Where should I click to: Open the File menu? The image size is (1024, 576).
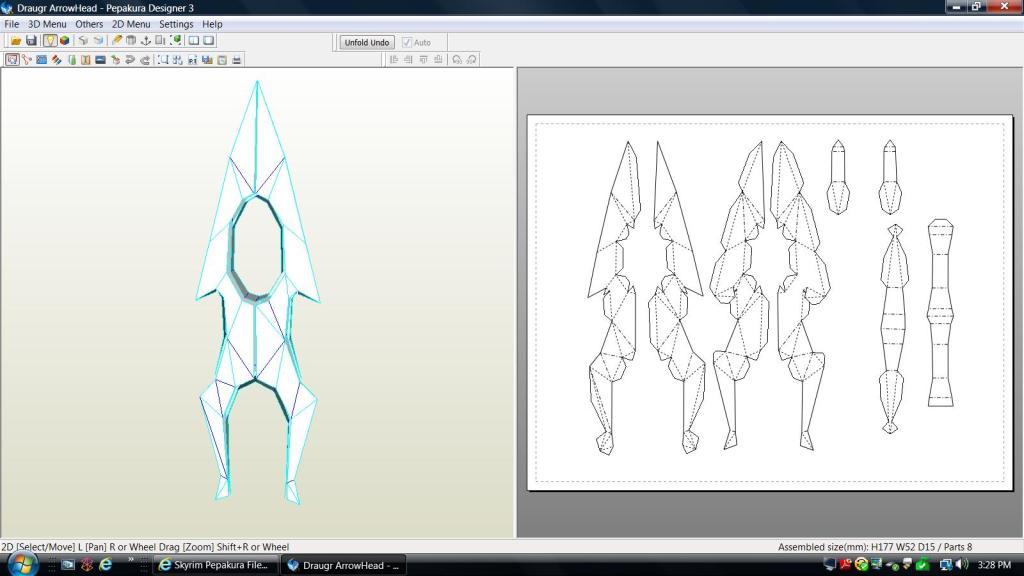[12, 24]
